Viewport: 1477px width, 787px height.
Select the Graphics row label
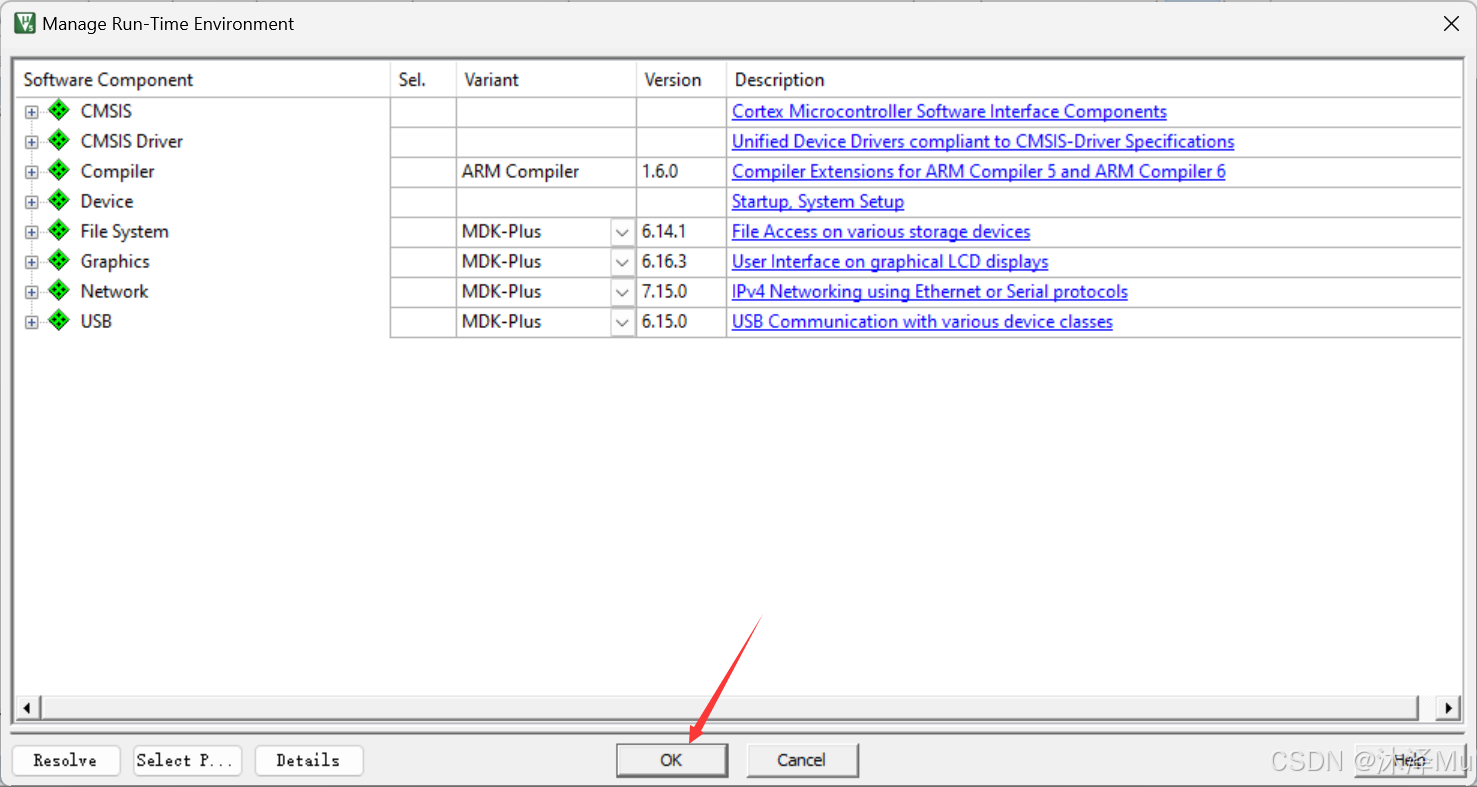pos(115,261)
